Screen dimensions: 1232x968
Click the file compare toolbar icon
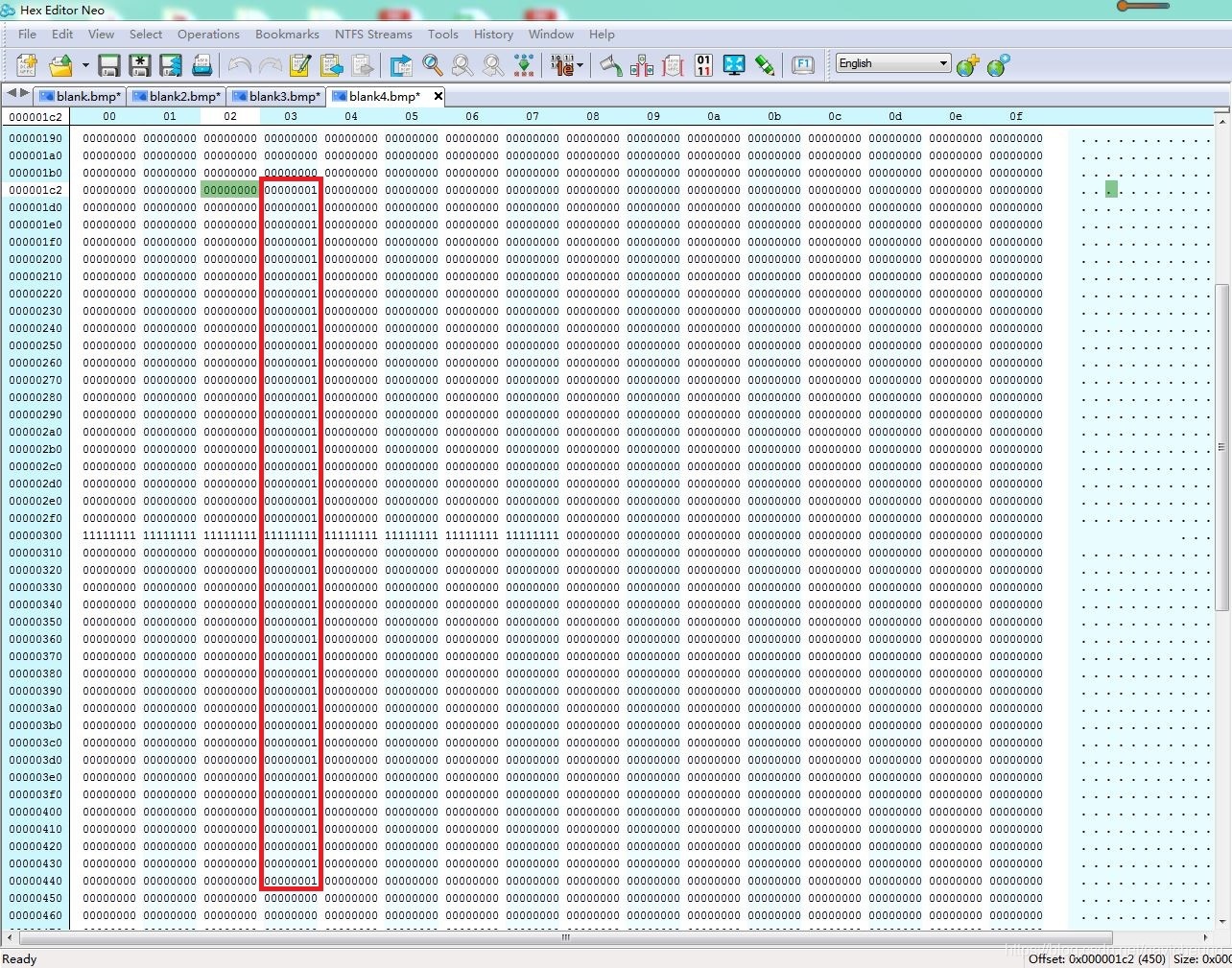(x=642, y=65)
